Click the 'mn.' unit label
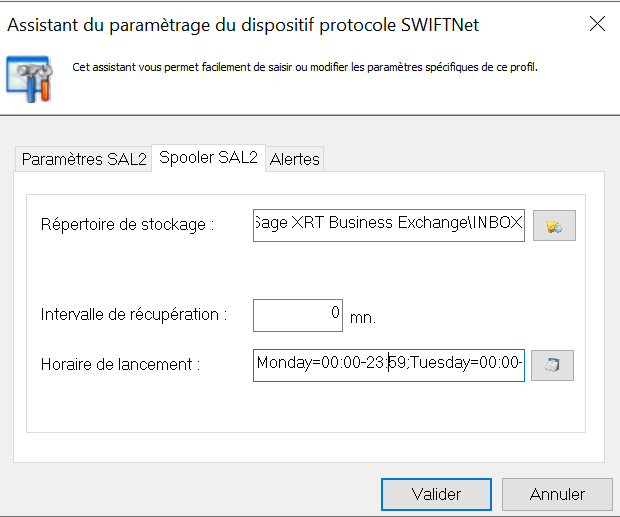Image resolution: width=620 pixels, height=517 pixels. tap(362, 318)
